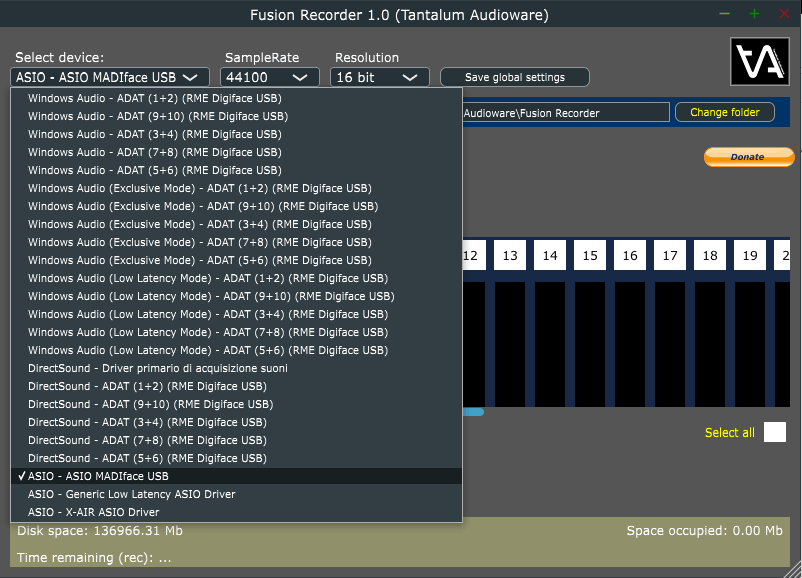The height and width of the screenshot is (578, 802).
Task: Open the Select device dropdown
Action: pyautogui.click(x=109, y=77)
